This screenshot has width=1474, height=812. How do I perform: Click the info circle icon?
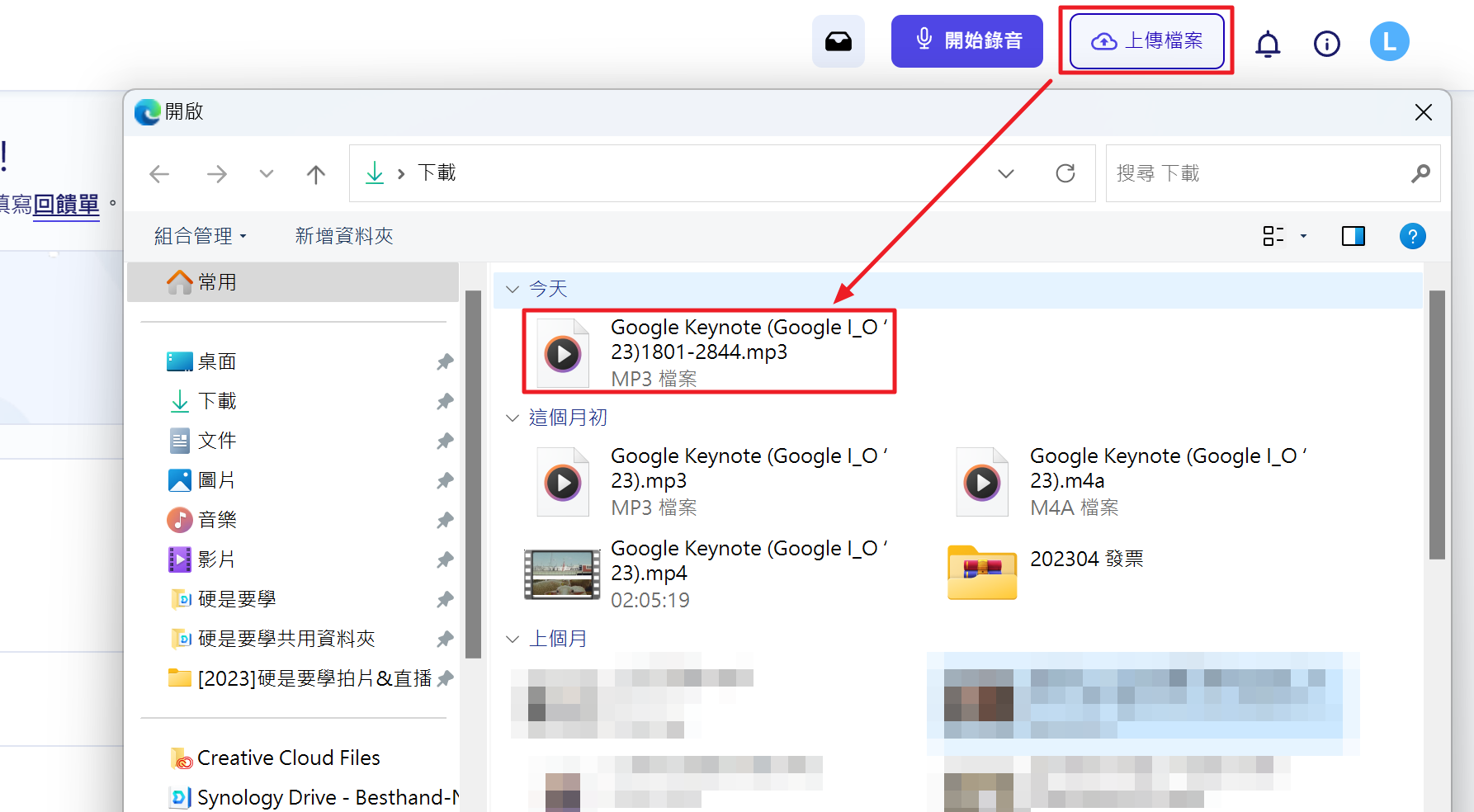1326,43
